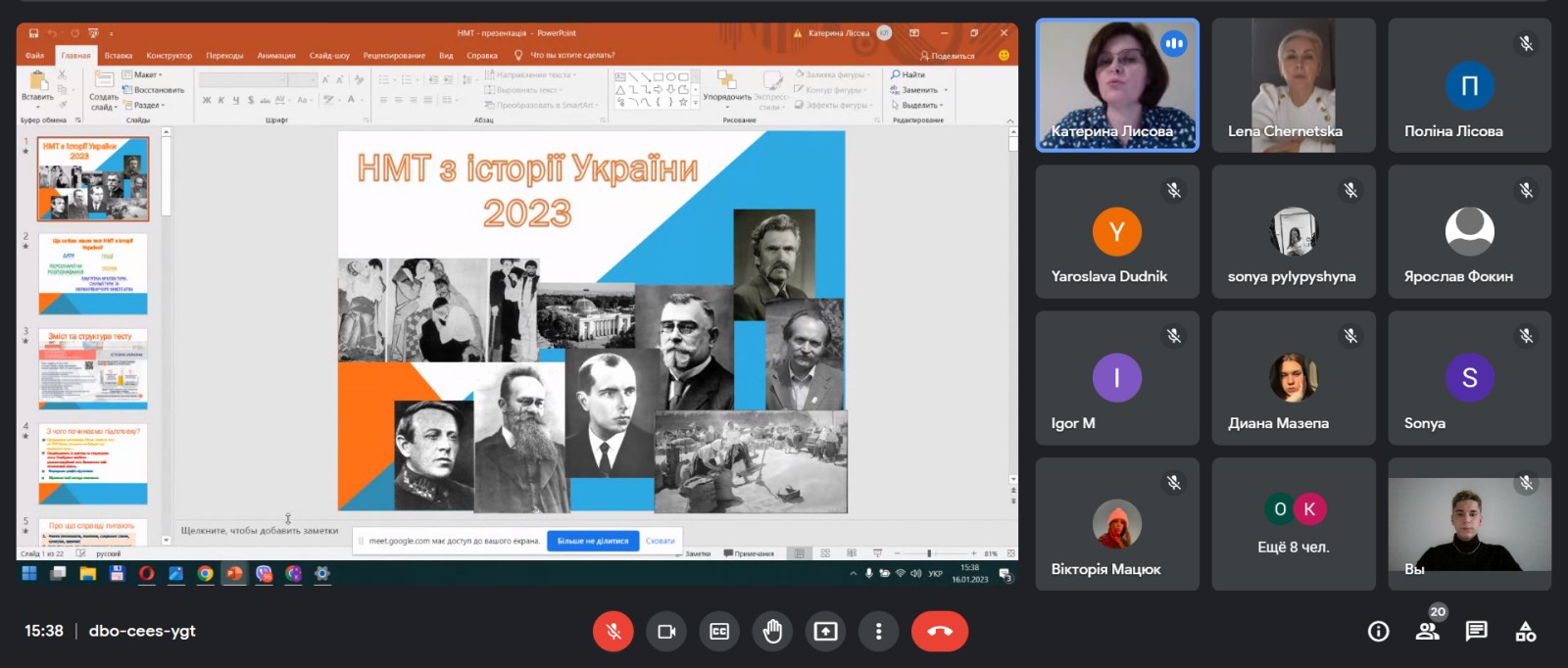
Task: Toggle raise hand button in Meet
Action: click(773, 632)
